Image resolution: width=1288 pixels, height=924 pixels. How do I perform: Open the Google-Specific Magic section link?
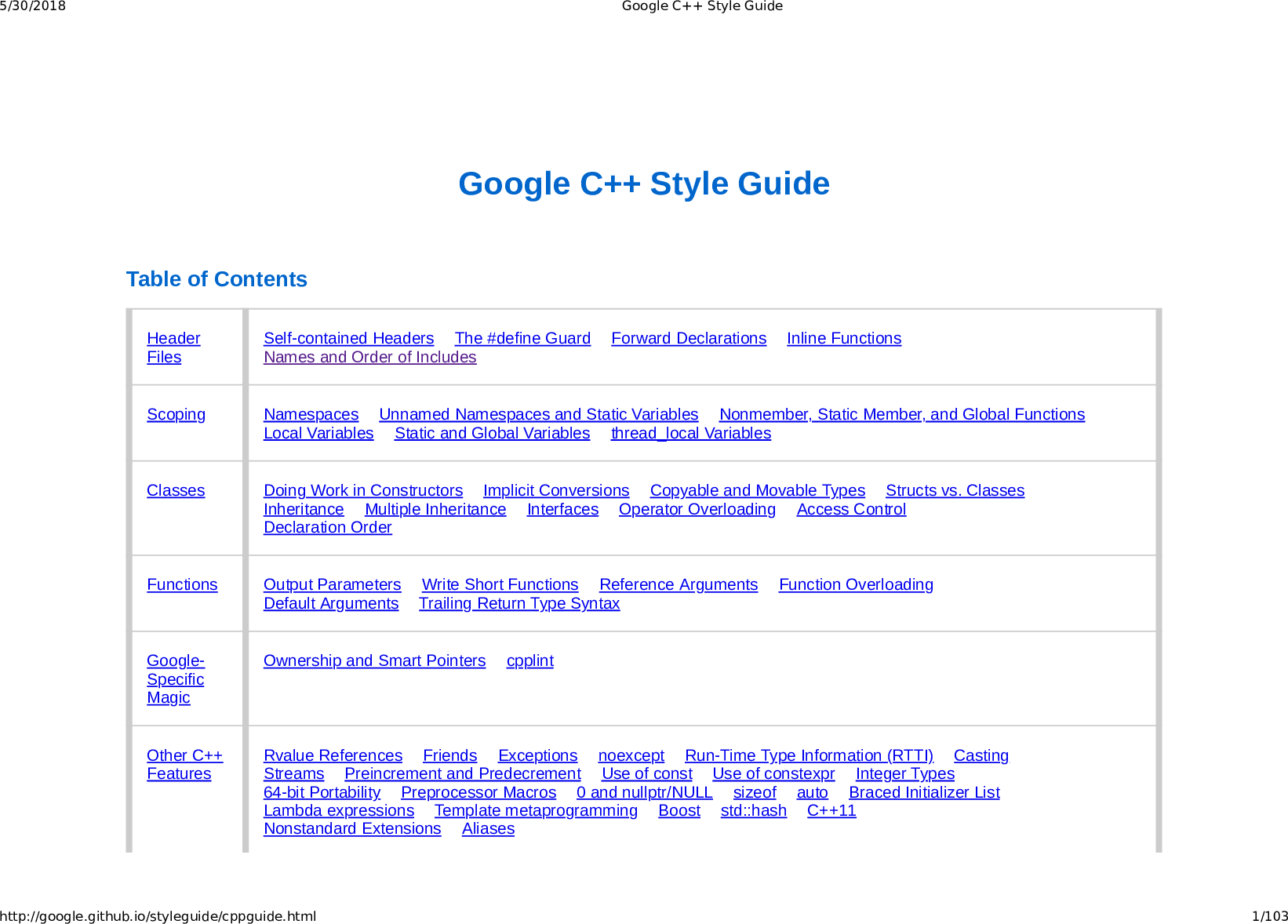175,679
